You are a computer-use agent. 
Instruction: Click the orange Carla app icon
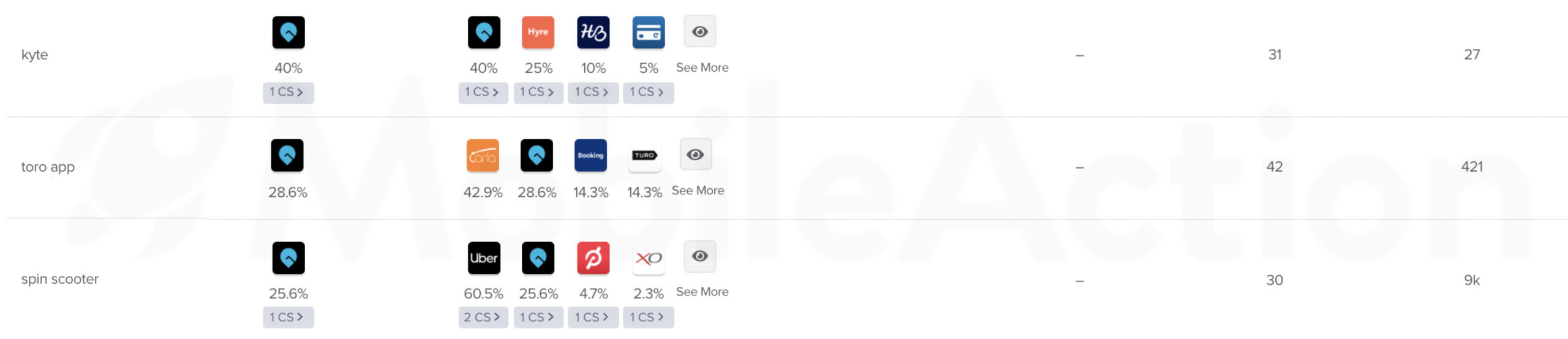[x=483, y=156]
